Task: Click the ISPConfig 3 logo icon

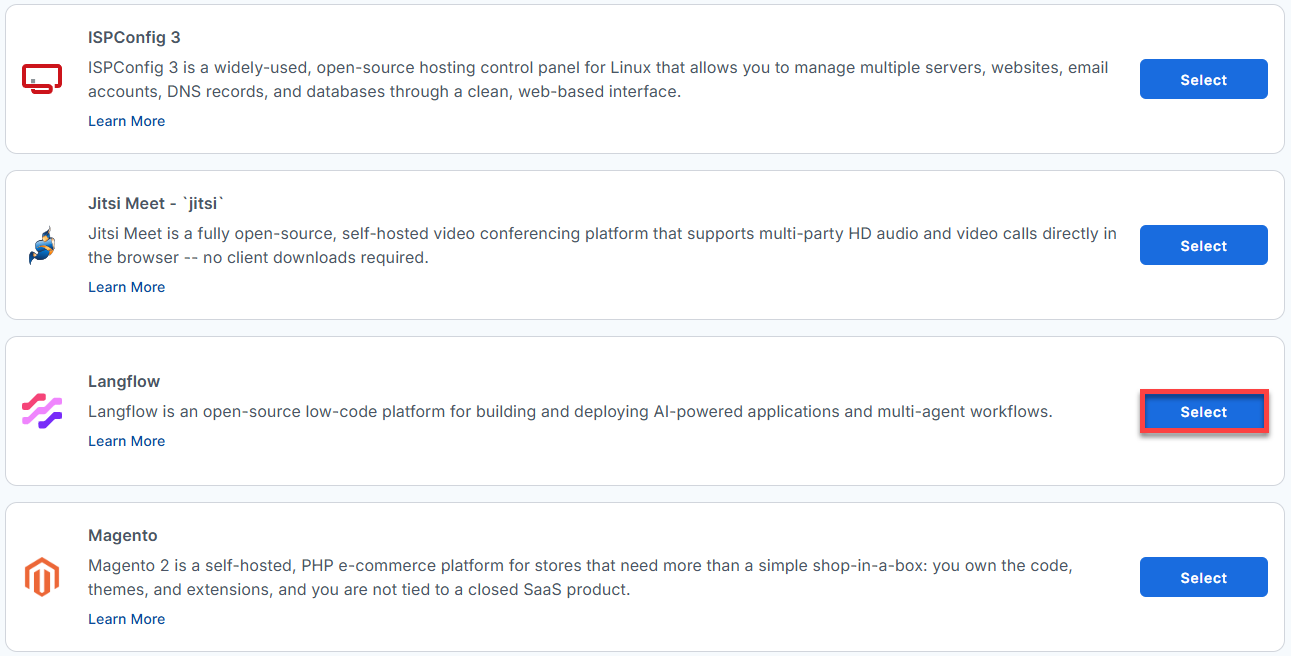Action: 42,79
